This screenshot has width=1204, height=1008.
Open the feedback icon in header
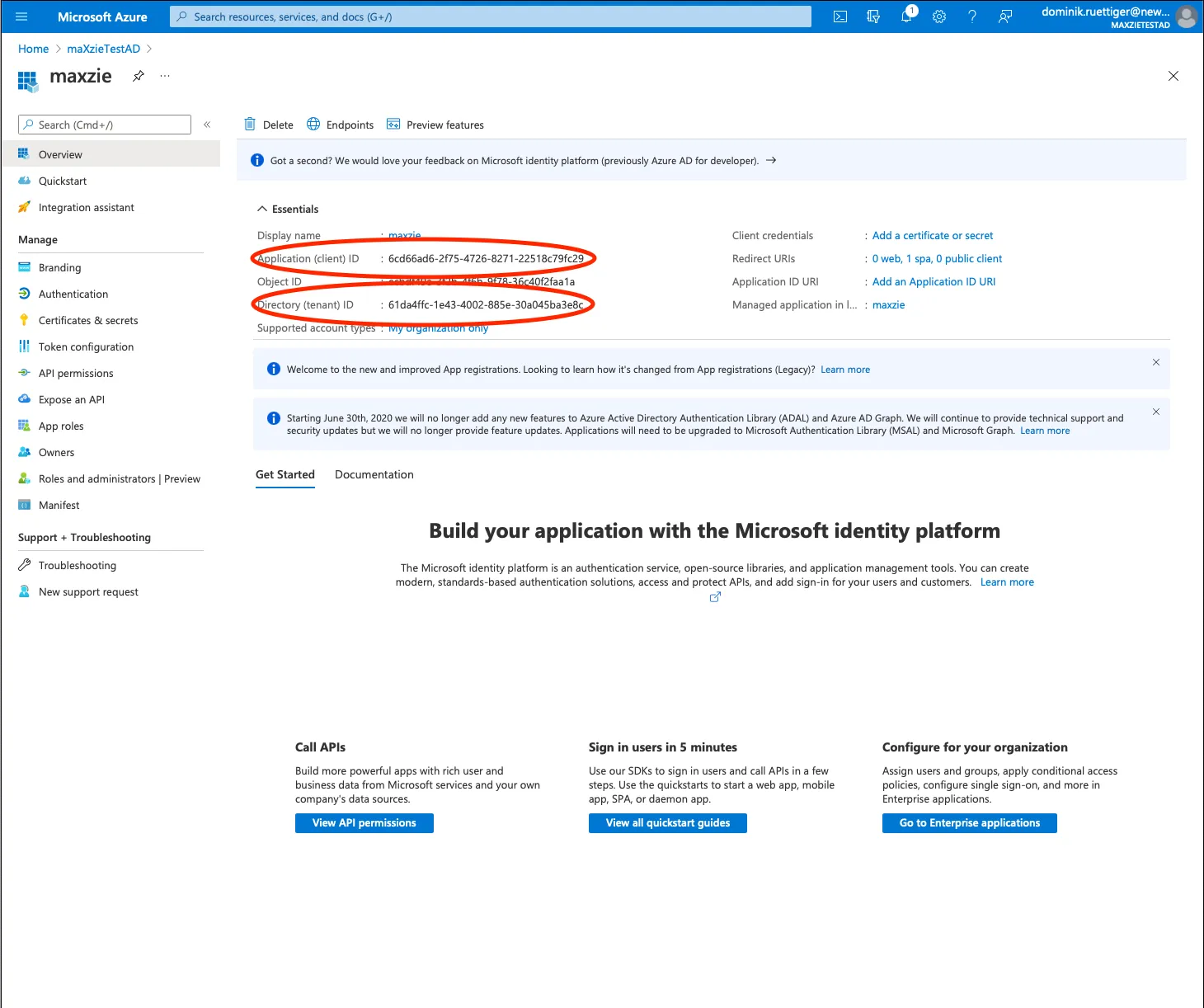pos(1005,16)
